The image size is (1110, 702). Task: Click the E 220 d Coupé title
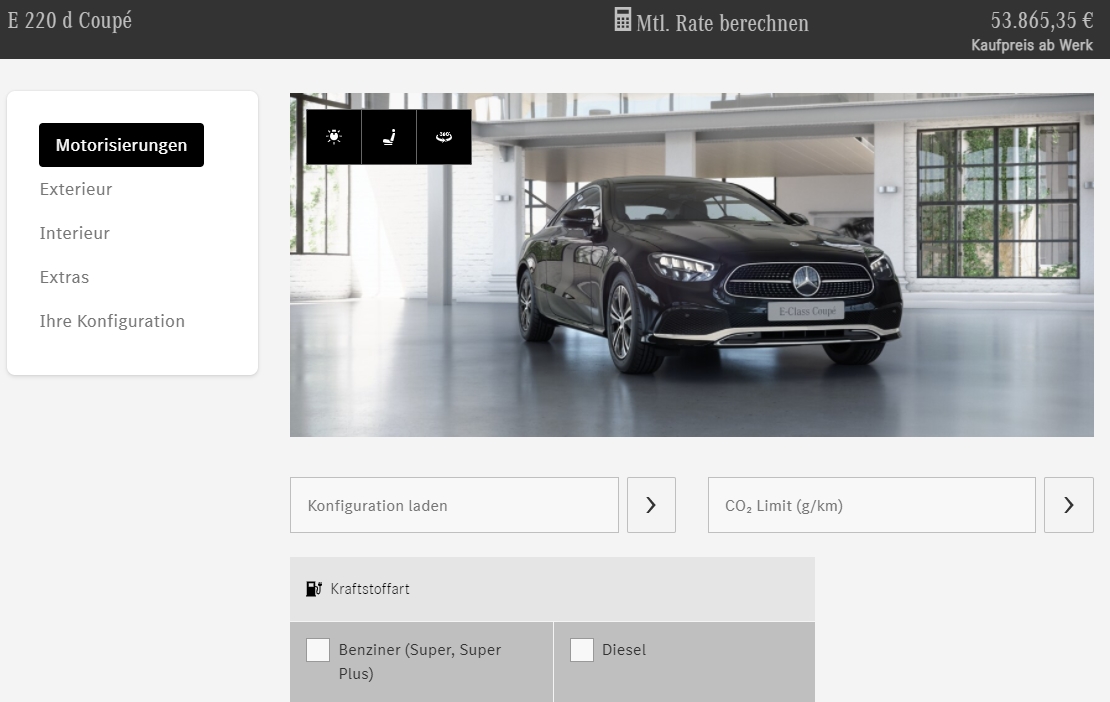(x=69, y=20)
